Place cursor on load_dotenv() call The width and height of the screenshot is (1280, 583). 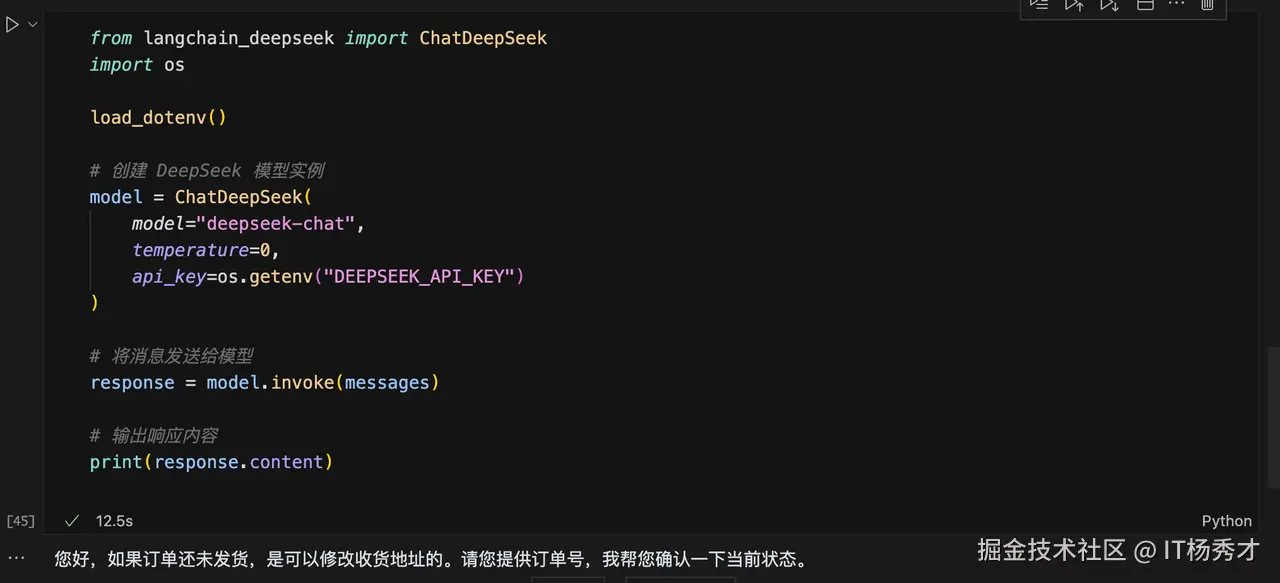pos(158,117)
